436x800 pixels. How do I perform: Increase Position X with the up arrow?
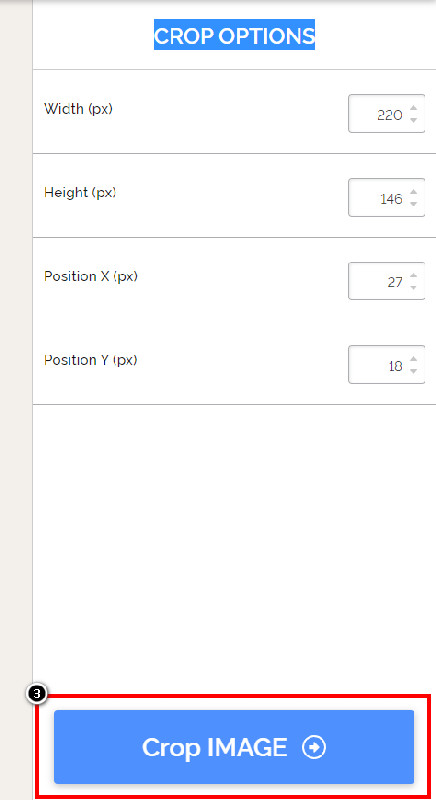click(414, 276)
